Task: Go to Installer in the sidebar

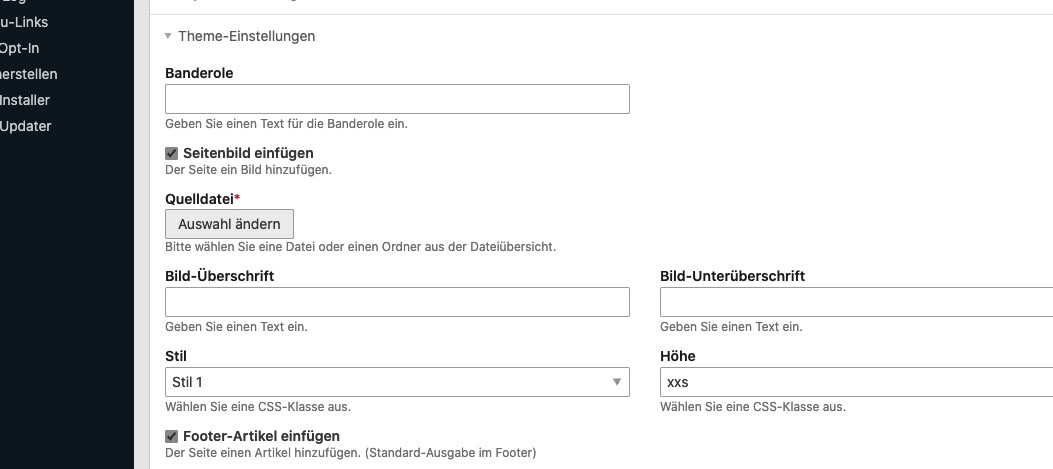Action: click(x=25, y=100)
